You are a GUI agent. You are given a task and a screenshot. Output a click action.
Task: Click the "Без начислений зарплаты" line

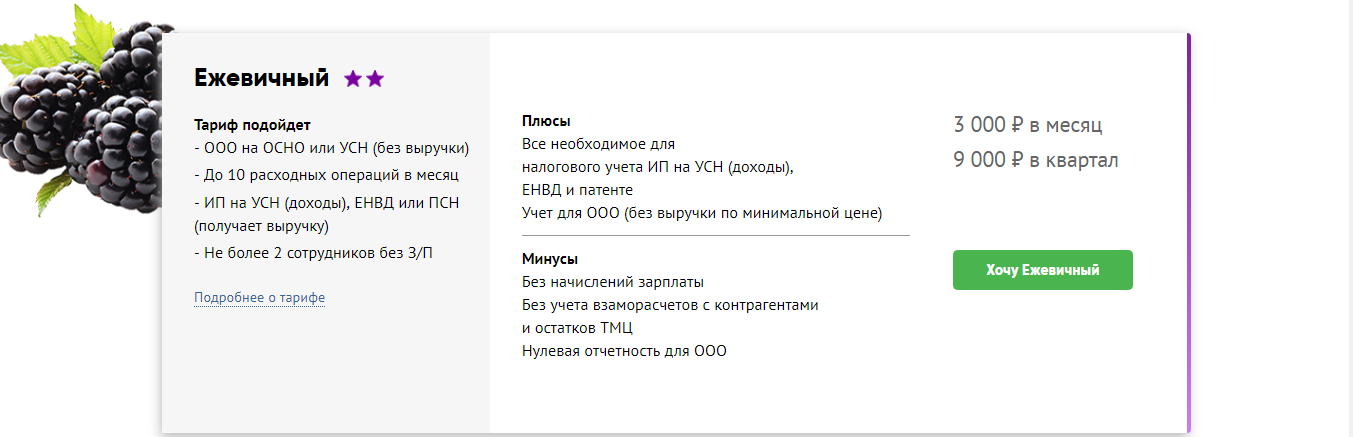[610, 282]
